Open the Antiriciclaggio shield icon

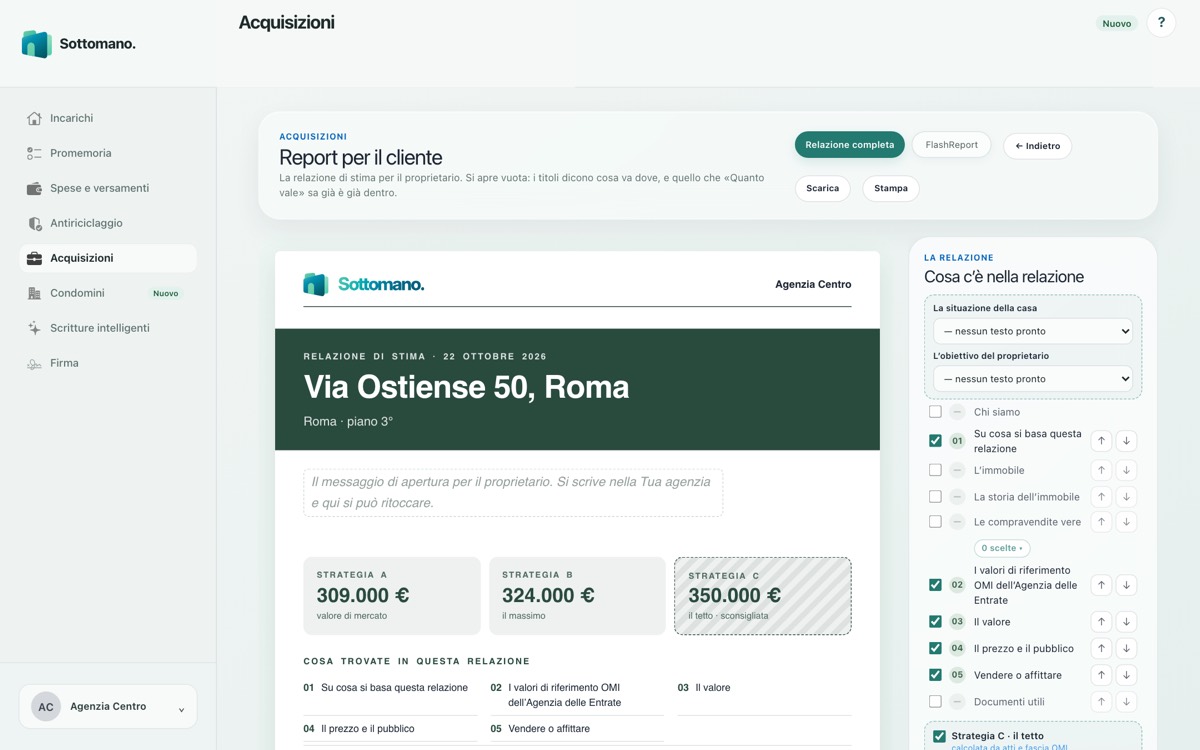pyautogui.click(x=34, y=223)
